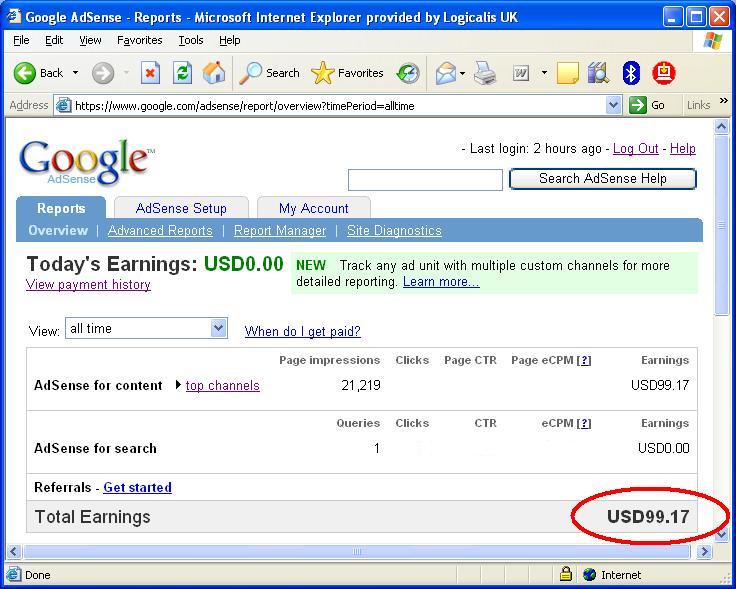736x589 pixels.
Task: Expand the Mail dropdown arrow
Action: [x=462, y=73]
